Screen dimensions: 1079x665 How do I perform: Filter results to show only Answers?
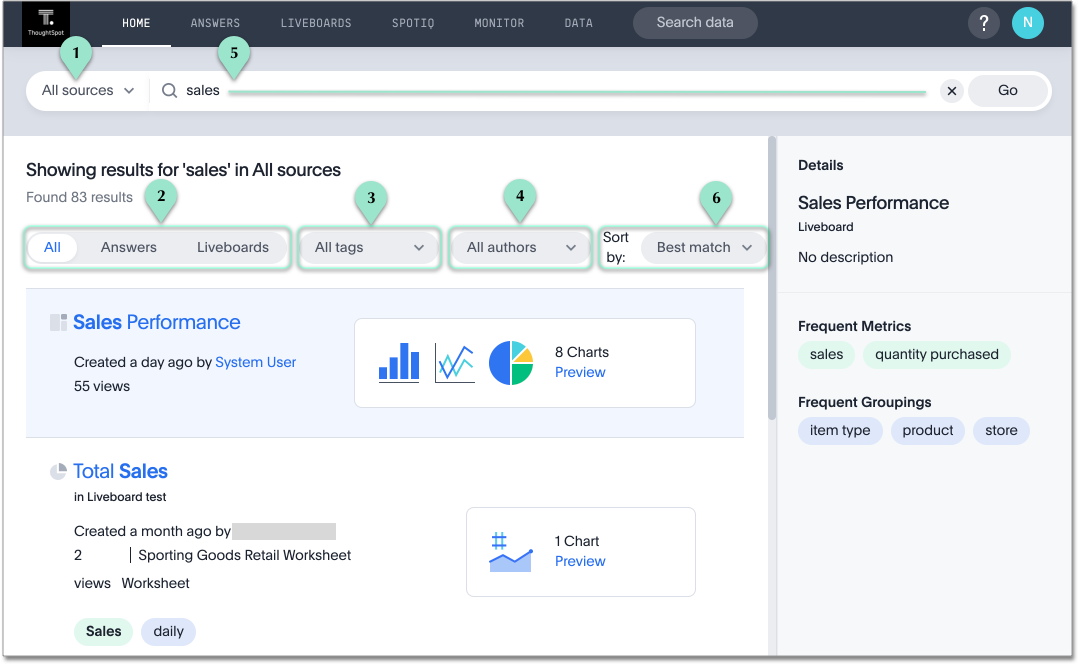tap(128, 246)
